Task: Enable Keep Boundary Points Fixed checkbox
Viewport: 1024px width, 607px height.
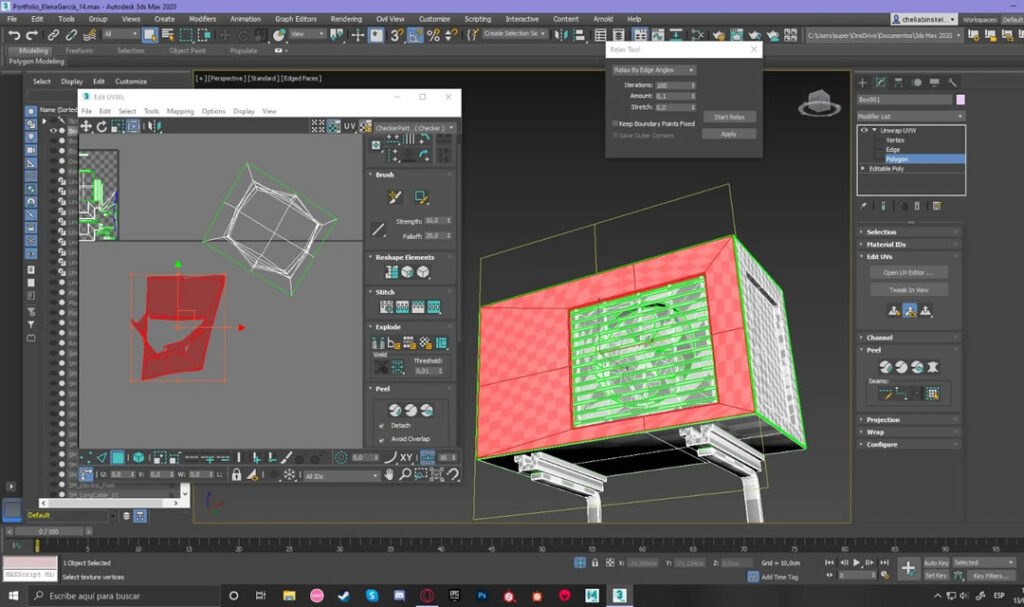Action: tap(614, 123)
